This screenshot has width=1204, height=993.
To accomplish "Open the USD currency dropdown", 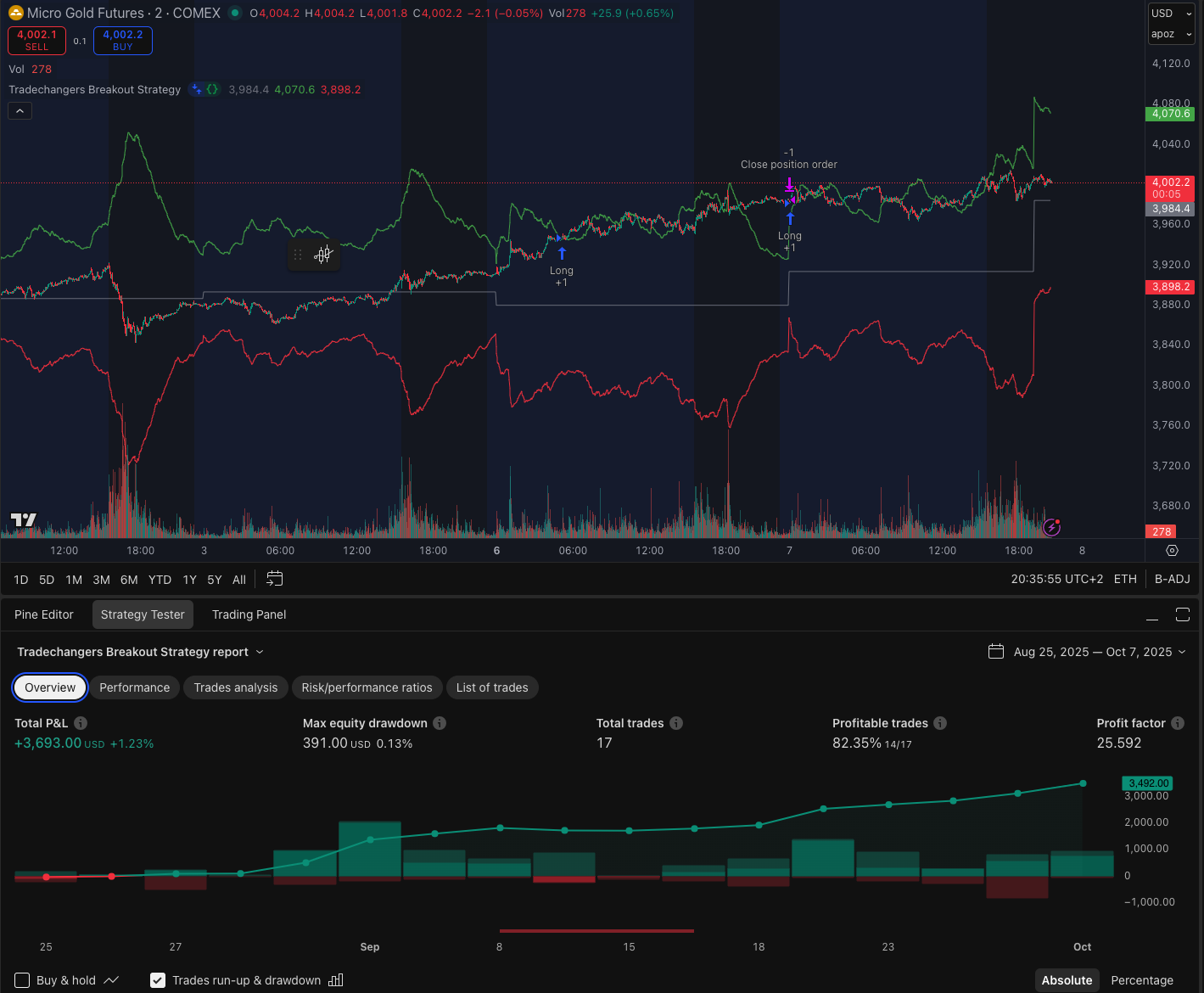I will pyautogui.click(x=1171, y=14).
